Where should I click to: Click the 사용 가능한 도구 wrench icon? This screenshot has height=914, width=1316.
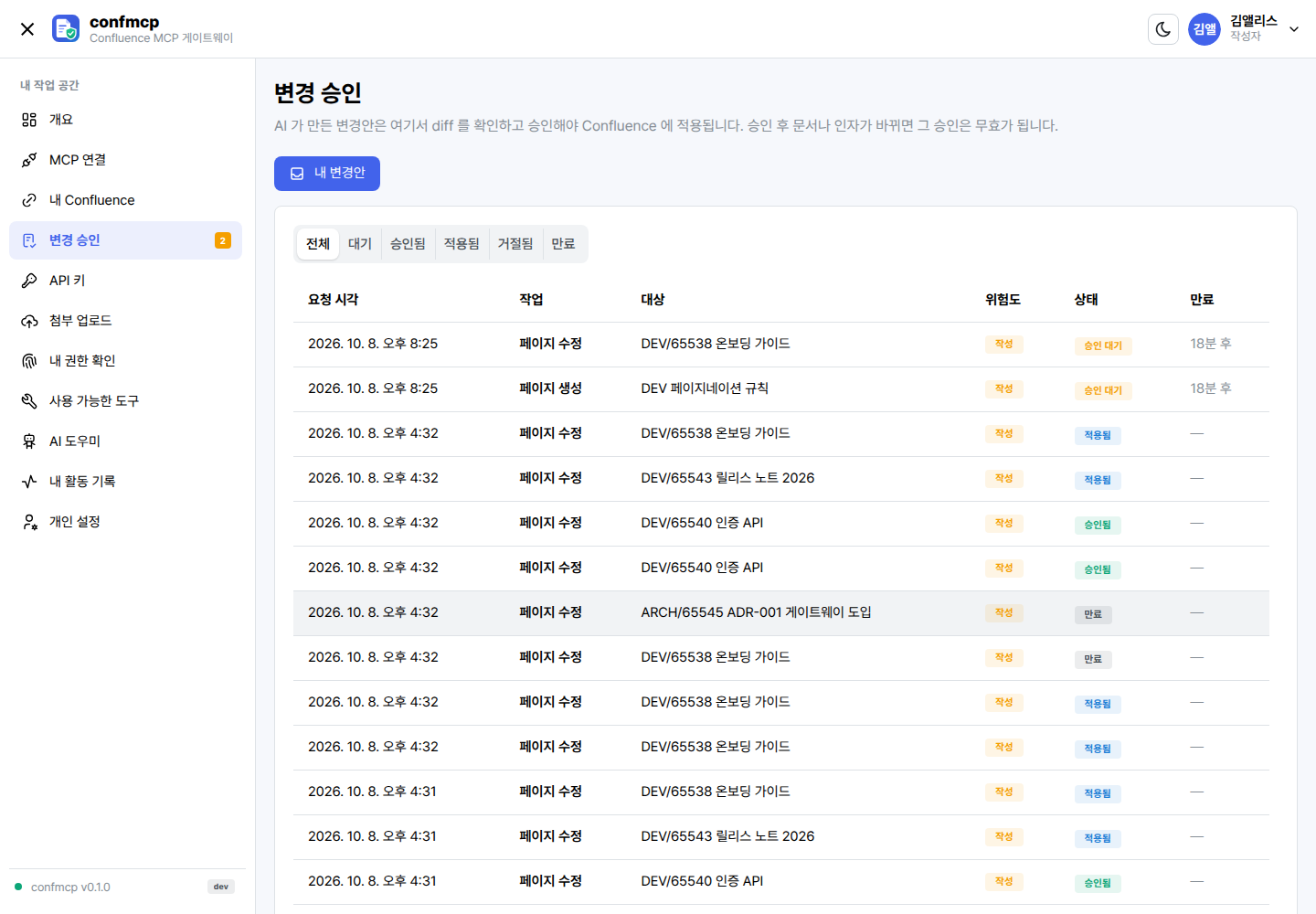(29, 401)
